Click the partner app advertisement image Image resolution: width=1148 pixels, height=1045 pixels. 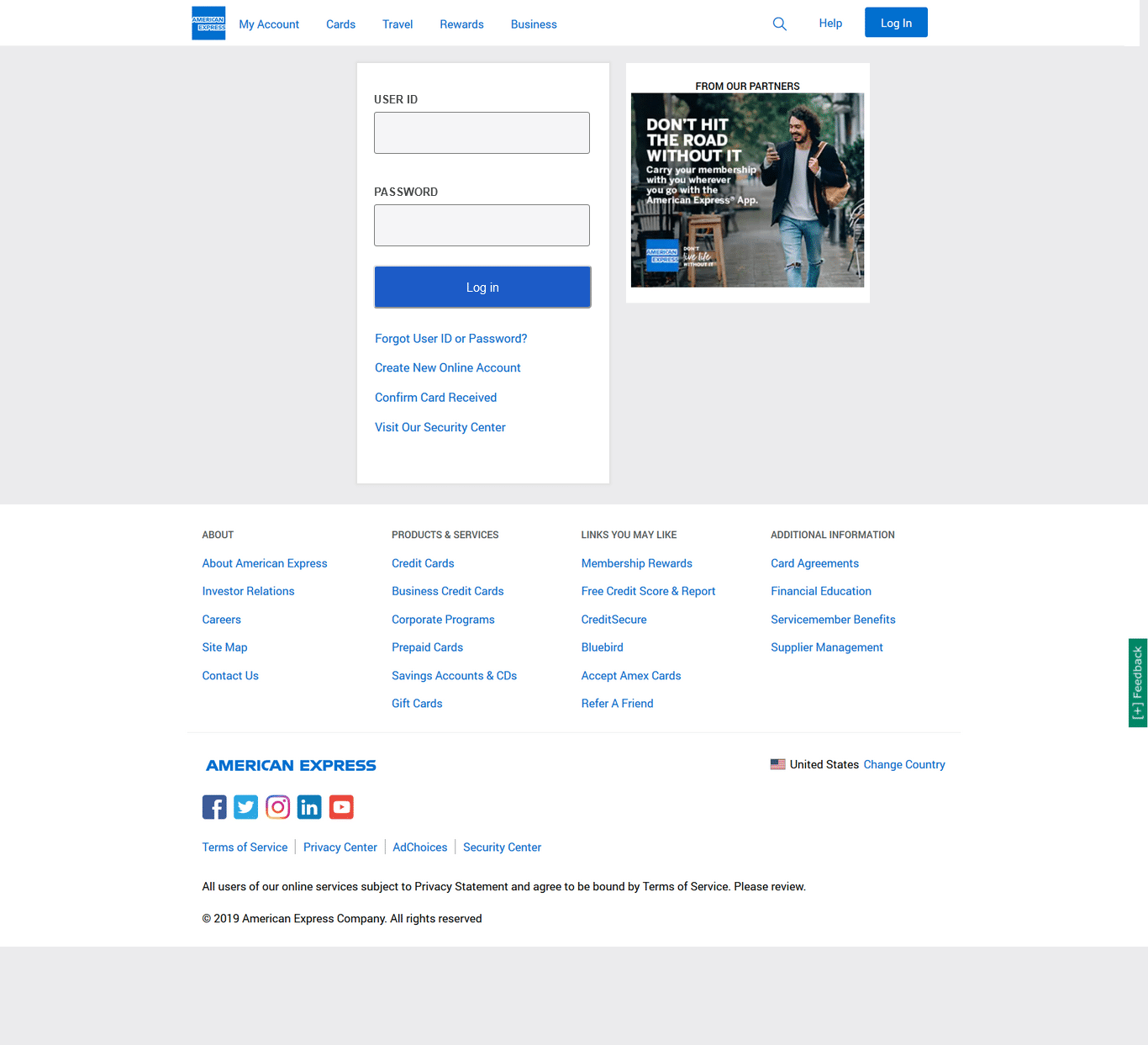coord(747,190)
